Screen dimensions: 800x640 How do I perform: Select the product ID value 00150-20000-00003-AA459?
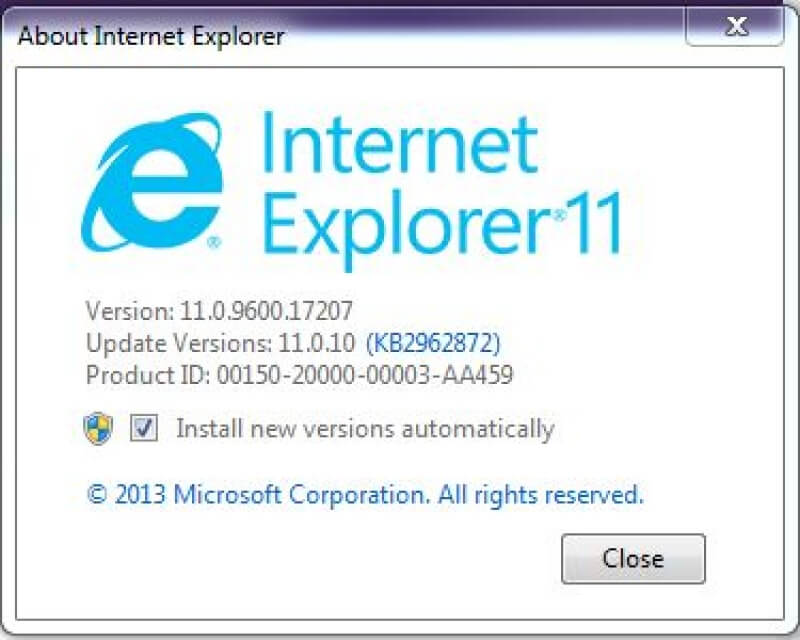(x=364, y=375)
